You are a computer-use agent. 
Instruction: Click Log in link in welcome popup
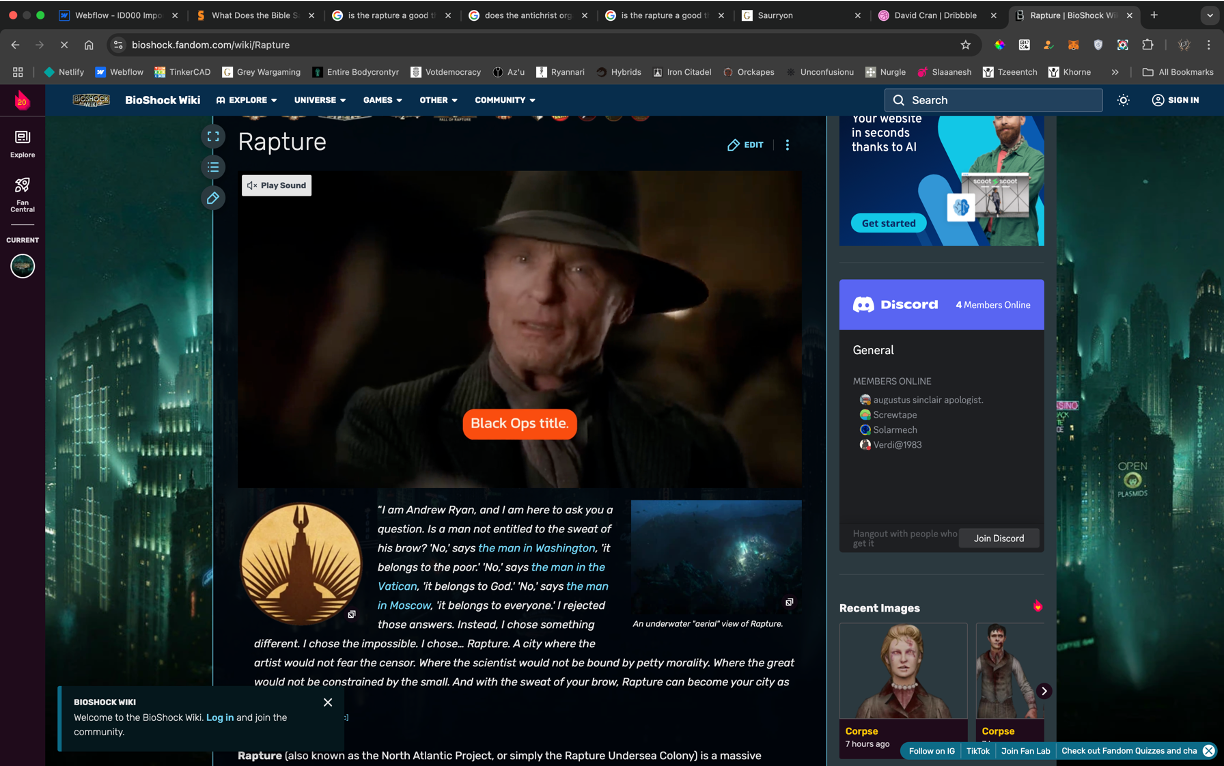(220, 718)
